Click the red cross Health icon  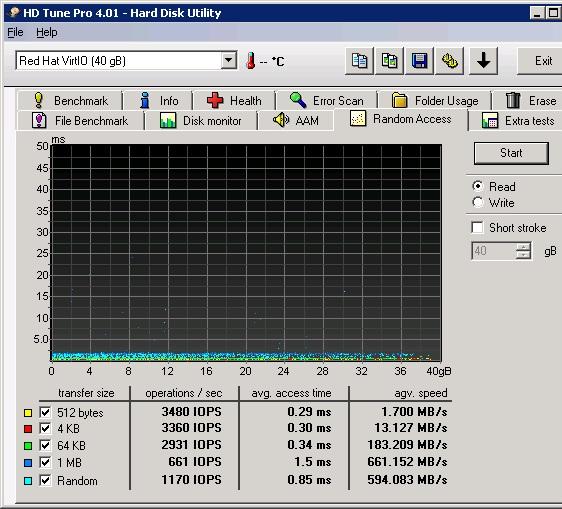pos(215,100)
